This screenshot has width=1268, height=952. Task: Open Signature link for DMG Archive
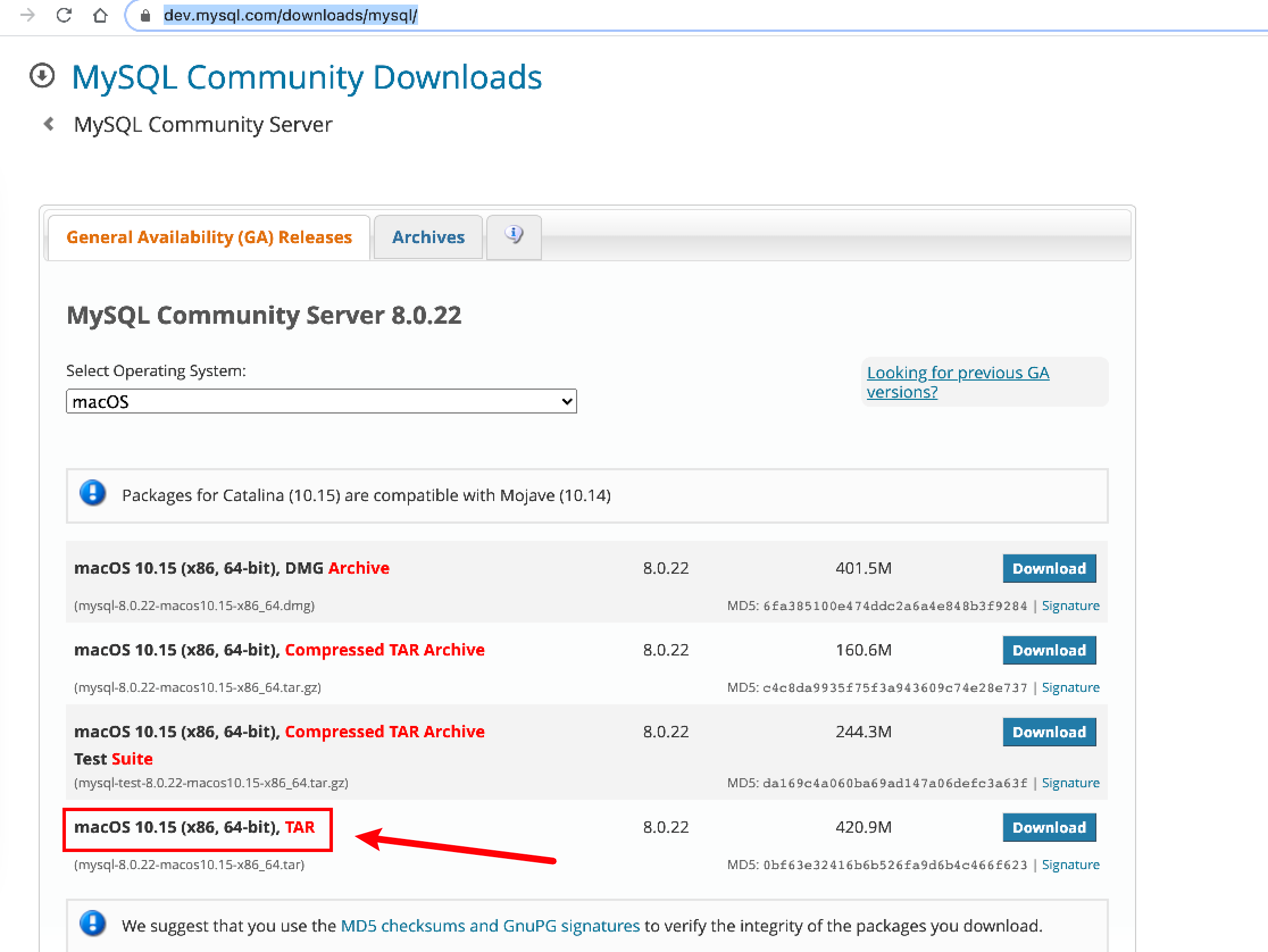[x=1070, y=606]
